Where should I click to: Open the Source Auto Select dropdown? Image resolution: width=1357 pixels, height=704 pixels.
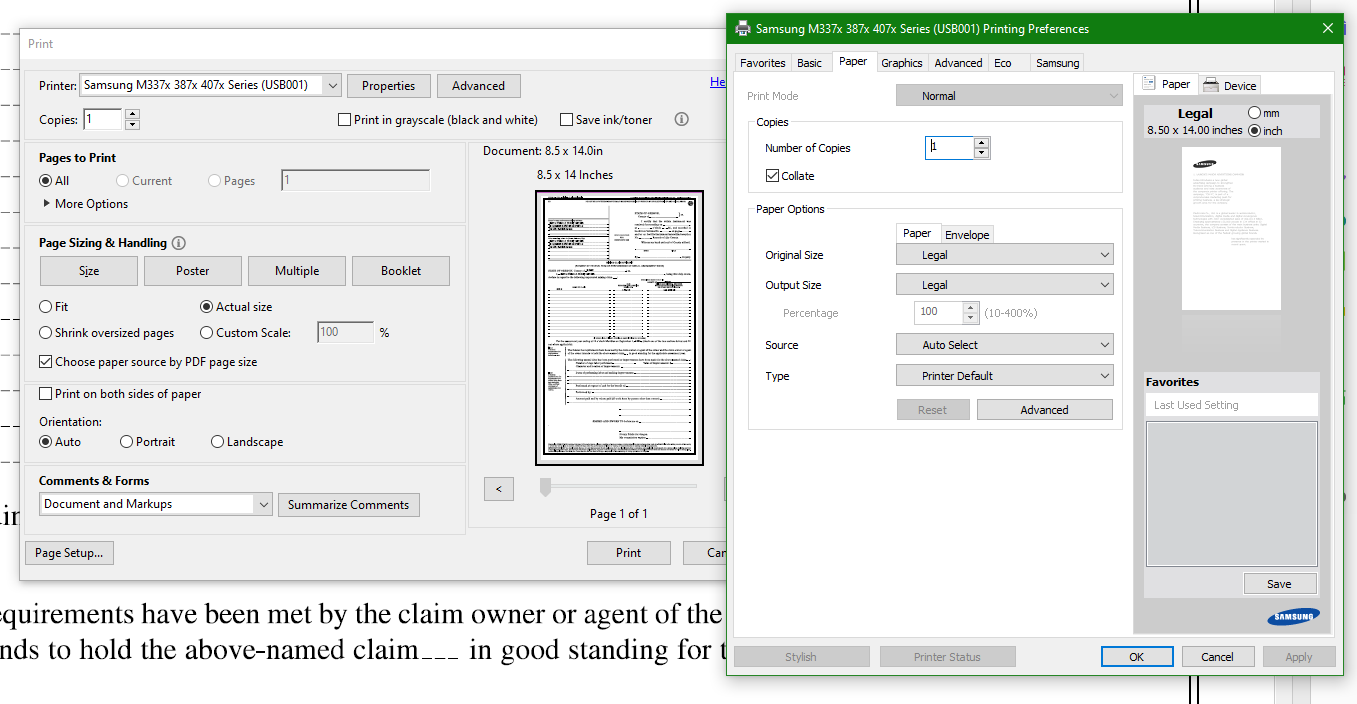[1003, 345]
